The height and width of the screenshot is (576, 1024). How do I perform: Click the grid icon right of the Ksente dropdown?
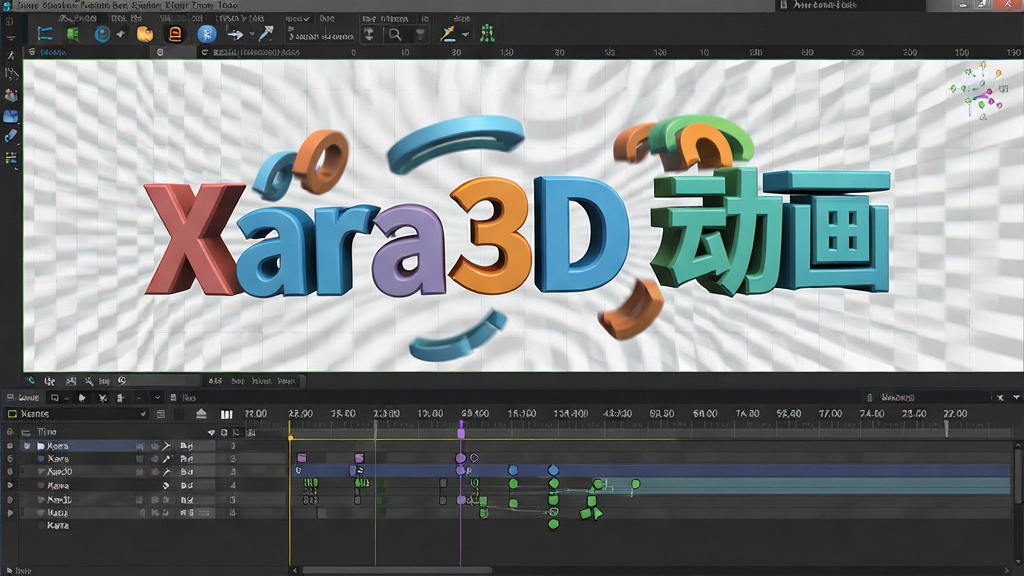161,414
